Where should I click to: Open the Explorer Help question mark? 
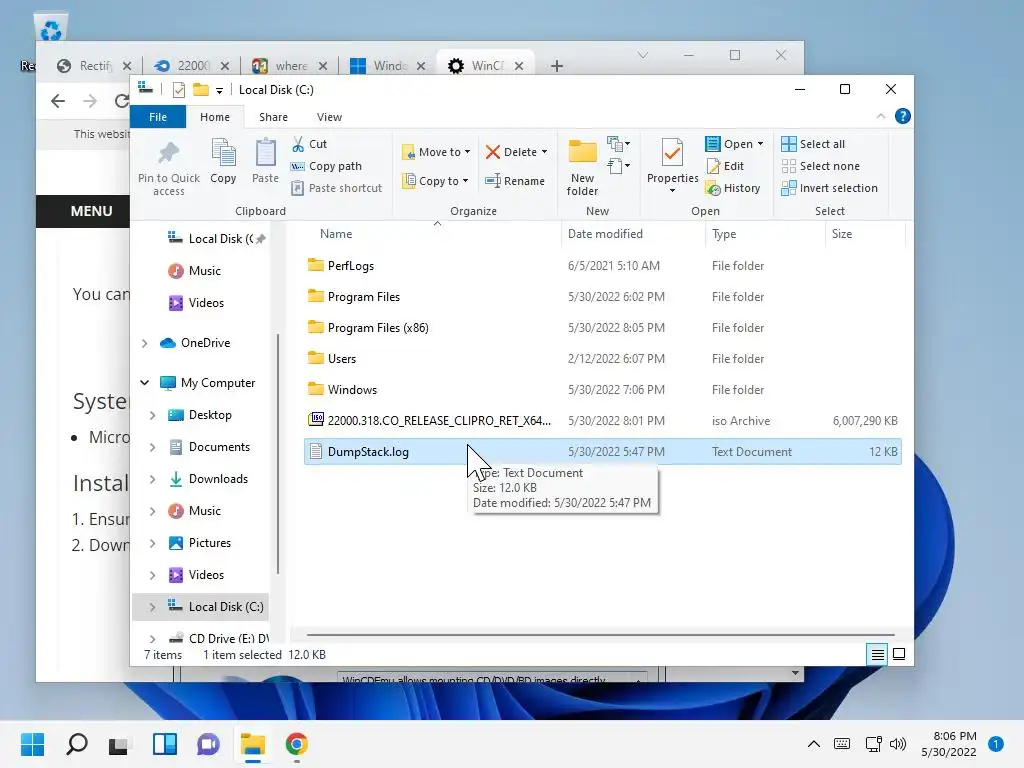click(903, 116)
